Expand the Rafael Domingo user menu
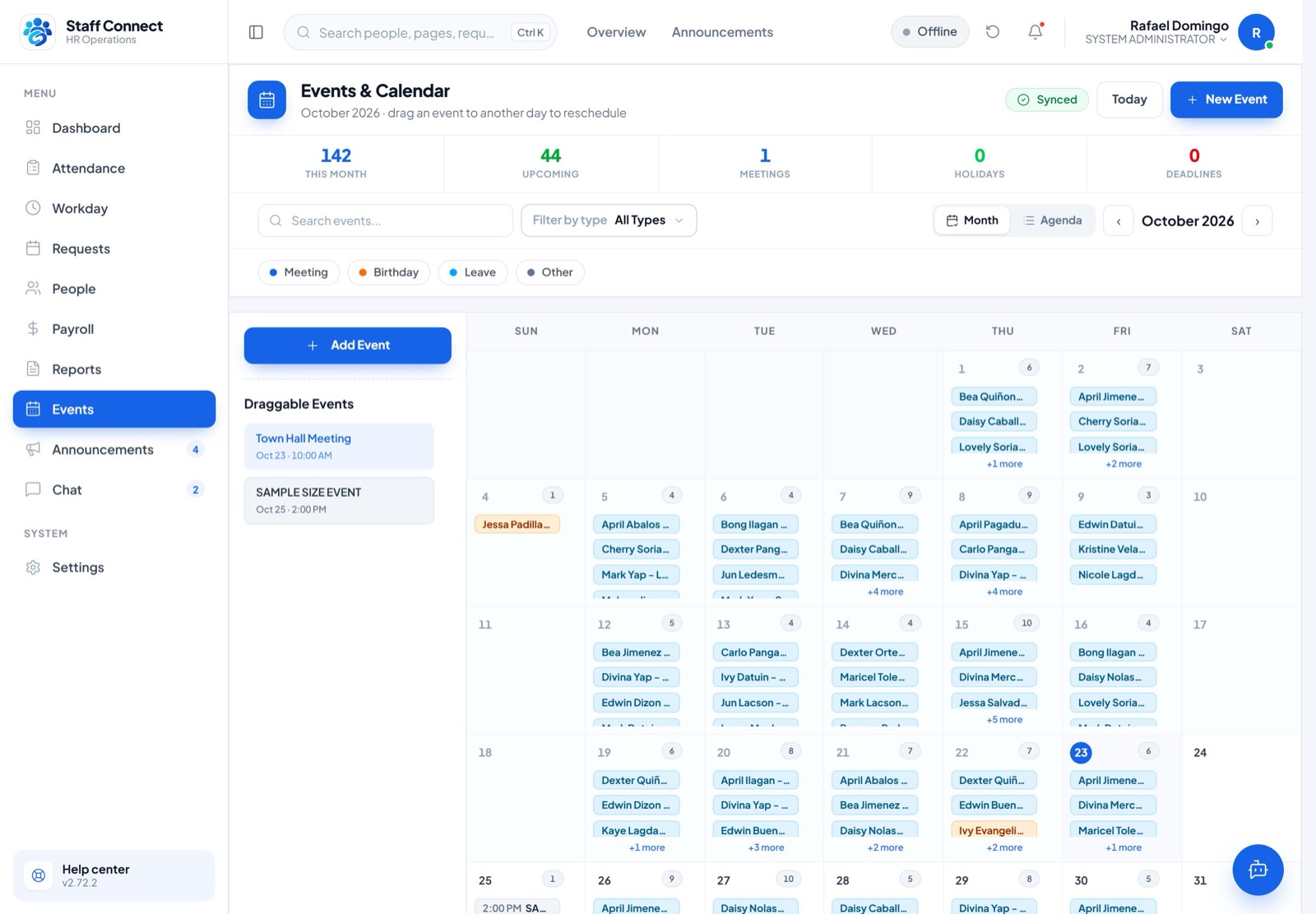The height and width of the screenshot is (914, 1316). pyautogui.click(x=1179, y=32)
